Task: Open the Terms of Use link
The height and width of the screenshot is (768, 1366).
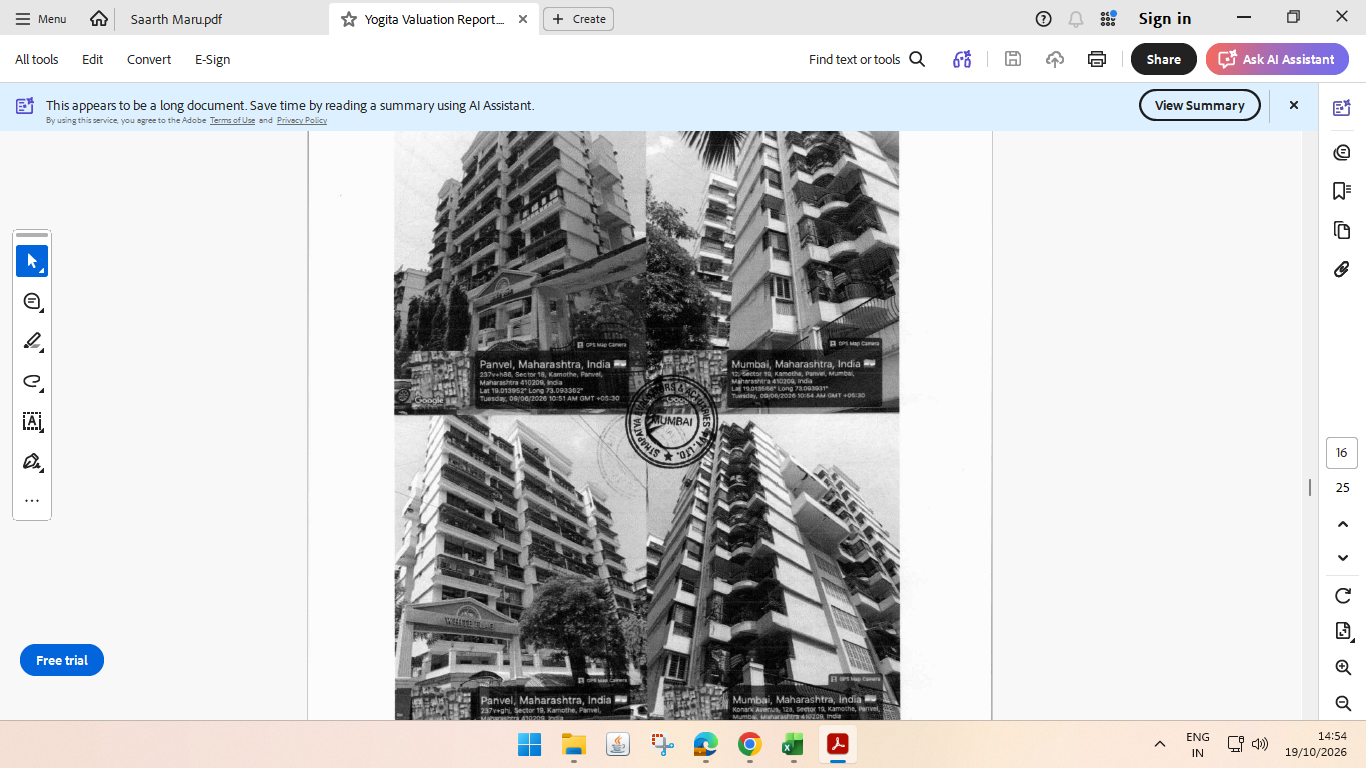Action: tap(233, 120)
